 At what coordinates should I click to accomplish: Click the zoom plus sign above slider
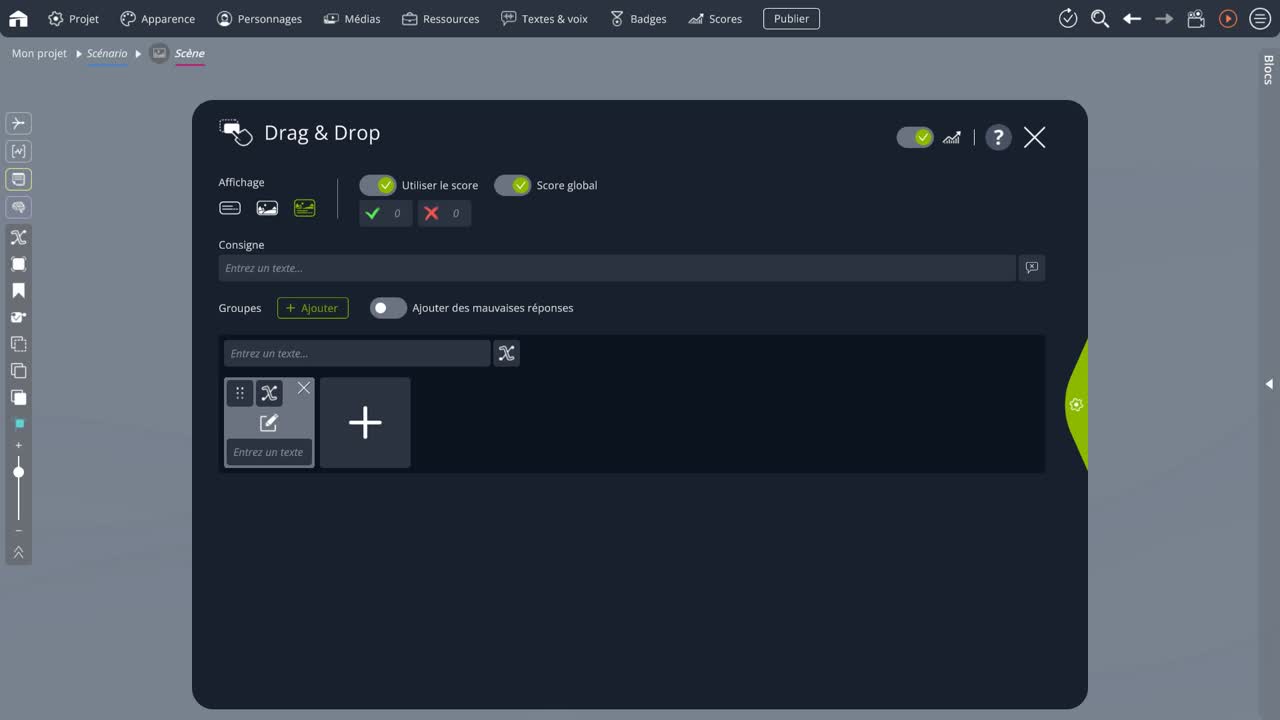point(18,445)
